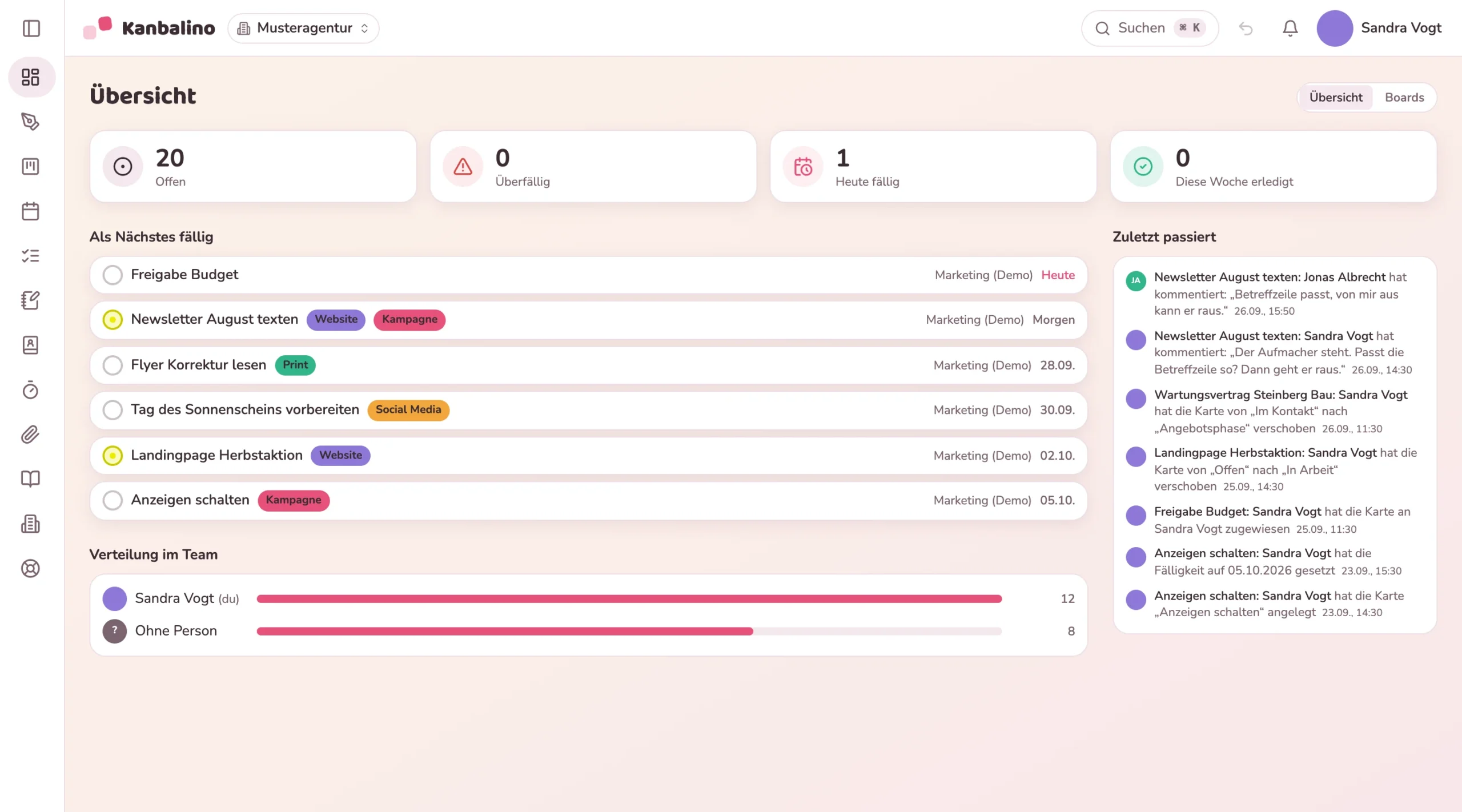Screen dimensions: 1462x812
Task: Open the attachments paperclip sidebar icon
Action: [x=30, y=435]
